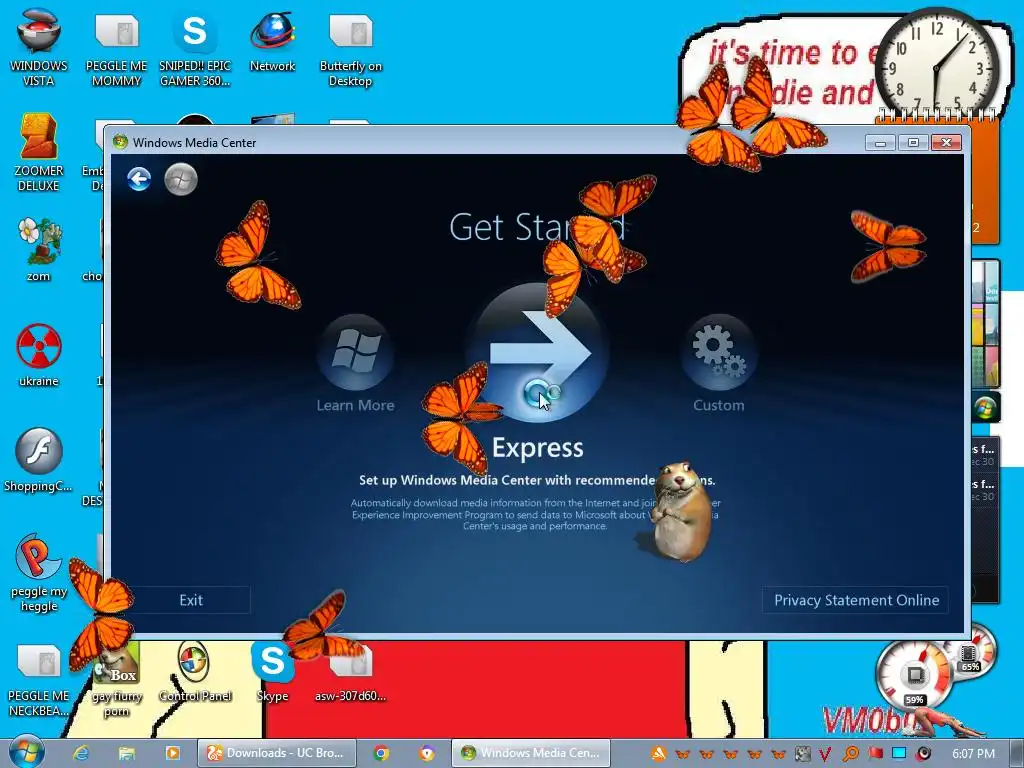Open the asw-307d60... desktop file
This screenshot has width=1024, height=768.
pos(351,673)
